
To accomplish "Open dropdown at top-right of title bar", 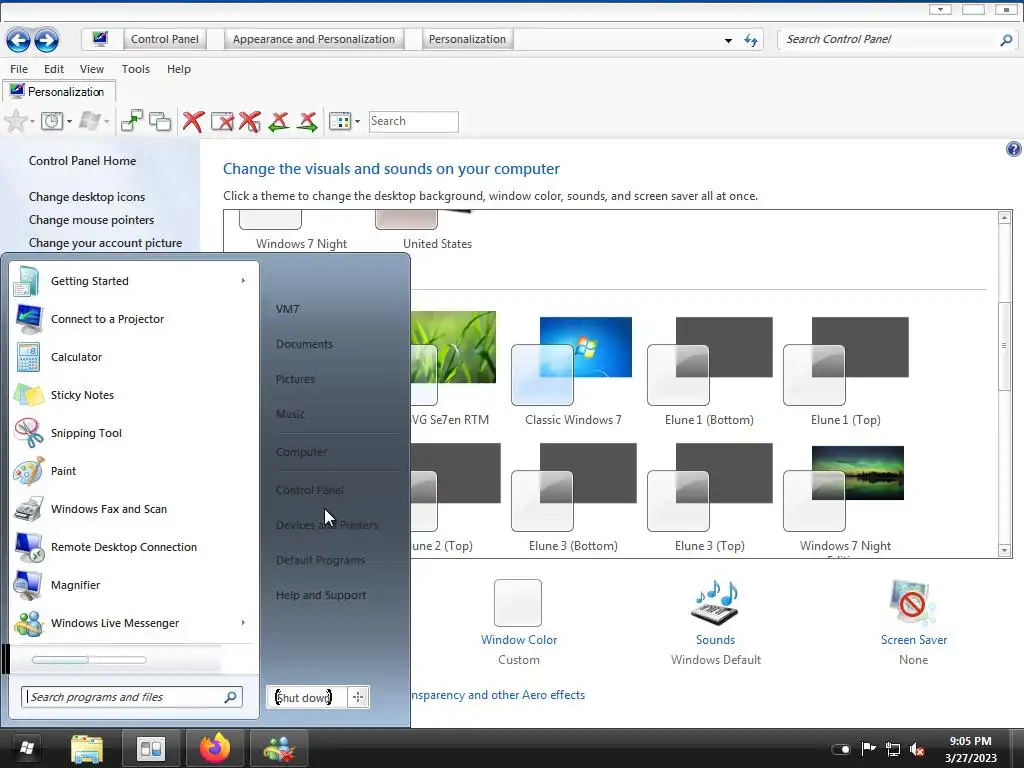I will tap(940, 9).
